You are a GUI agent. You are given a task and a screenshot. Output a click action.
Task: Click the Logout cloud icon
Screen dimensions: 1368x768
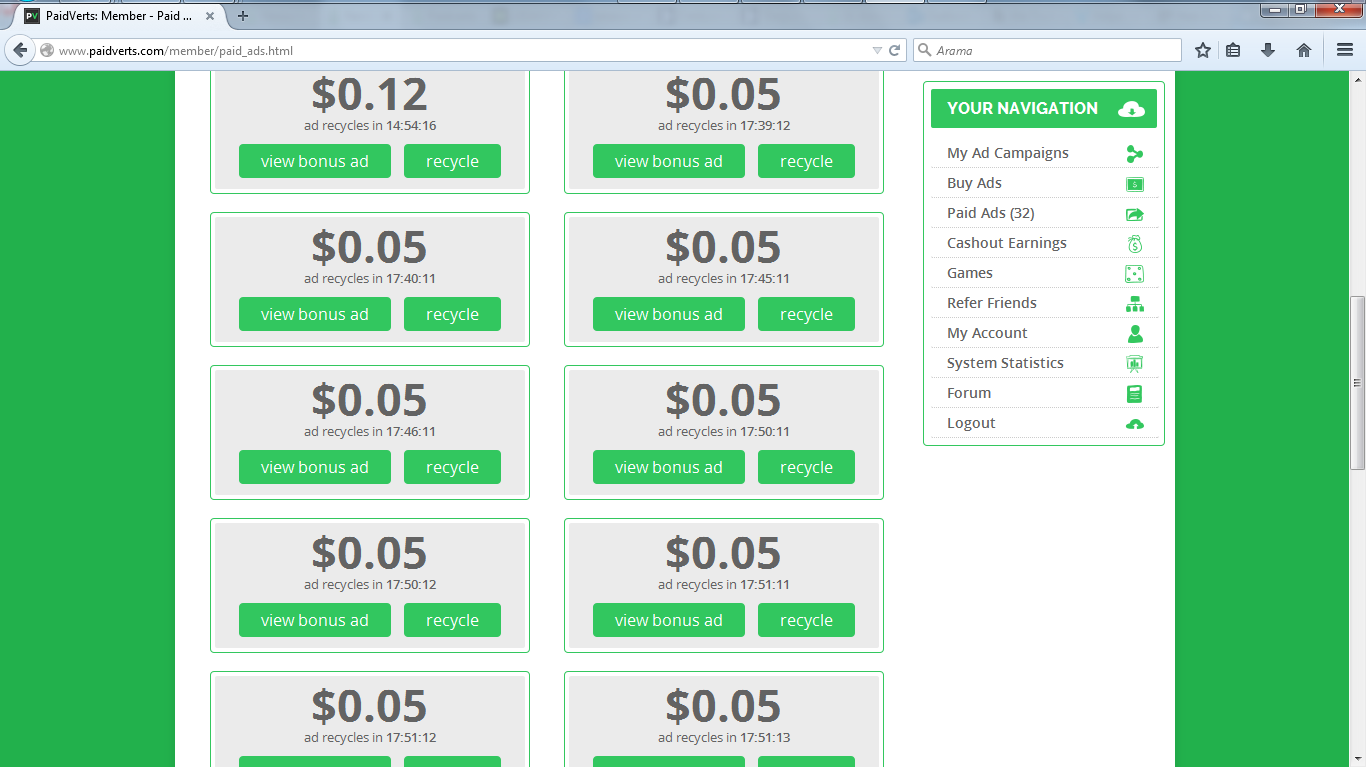click(x=1134, y=424)
